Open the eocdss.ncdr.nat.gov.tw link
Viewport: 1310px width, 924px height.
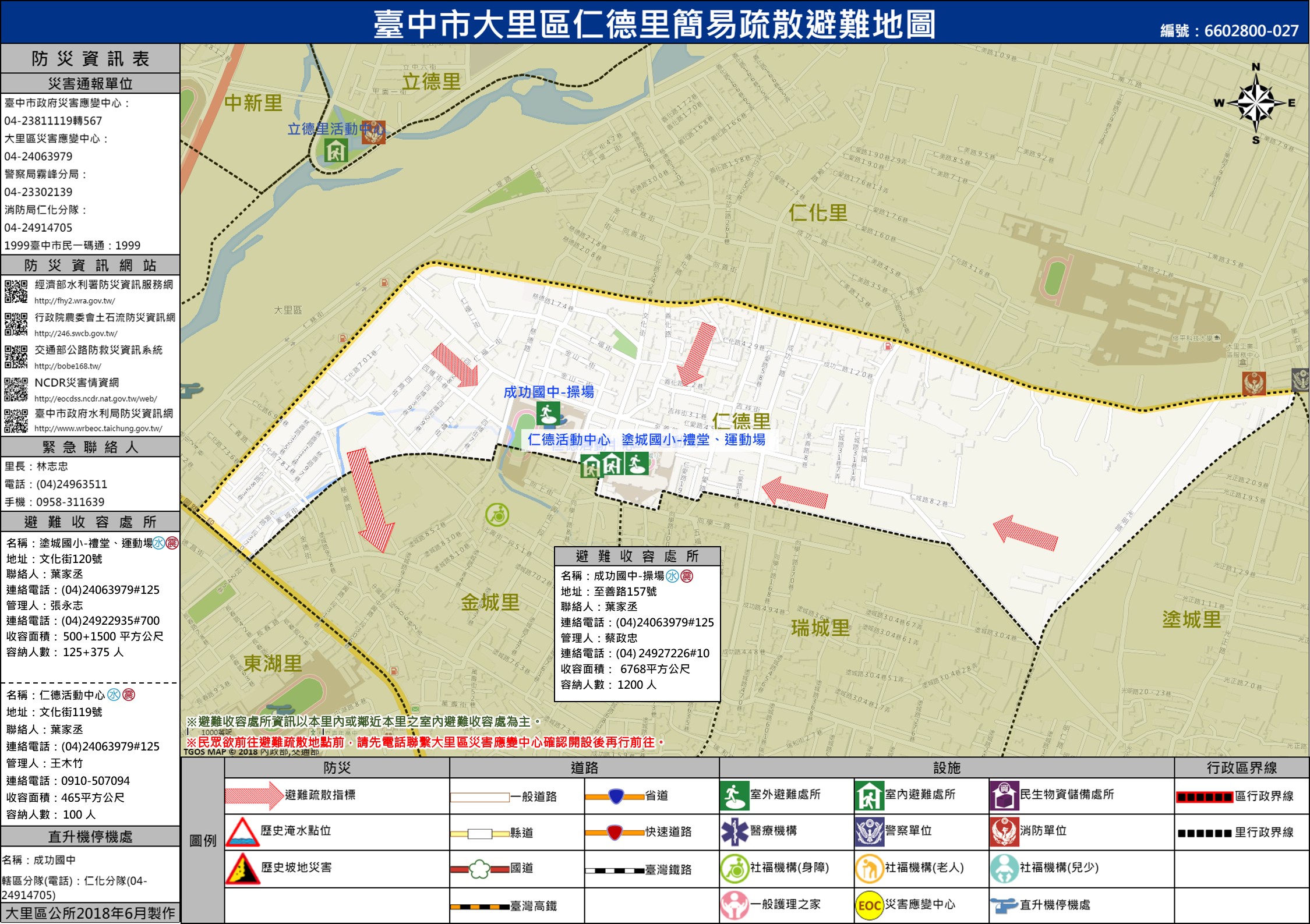click(96, 399)
